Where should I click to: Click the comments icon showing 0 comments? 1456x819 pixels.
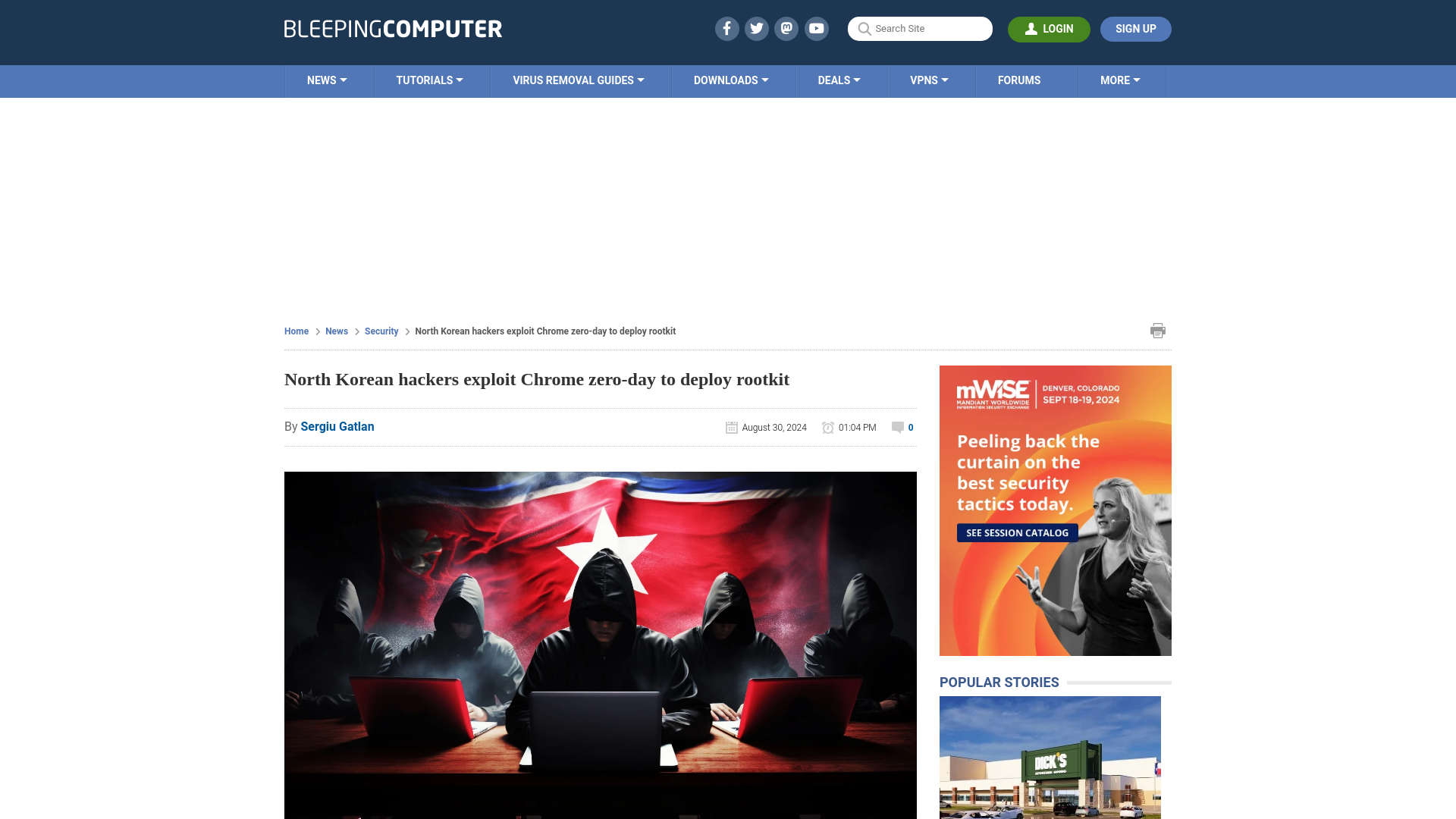click(x=898, y=427)
